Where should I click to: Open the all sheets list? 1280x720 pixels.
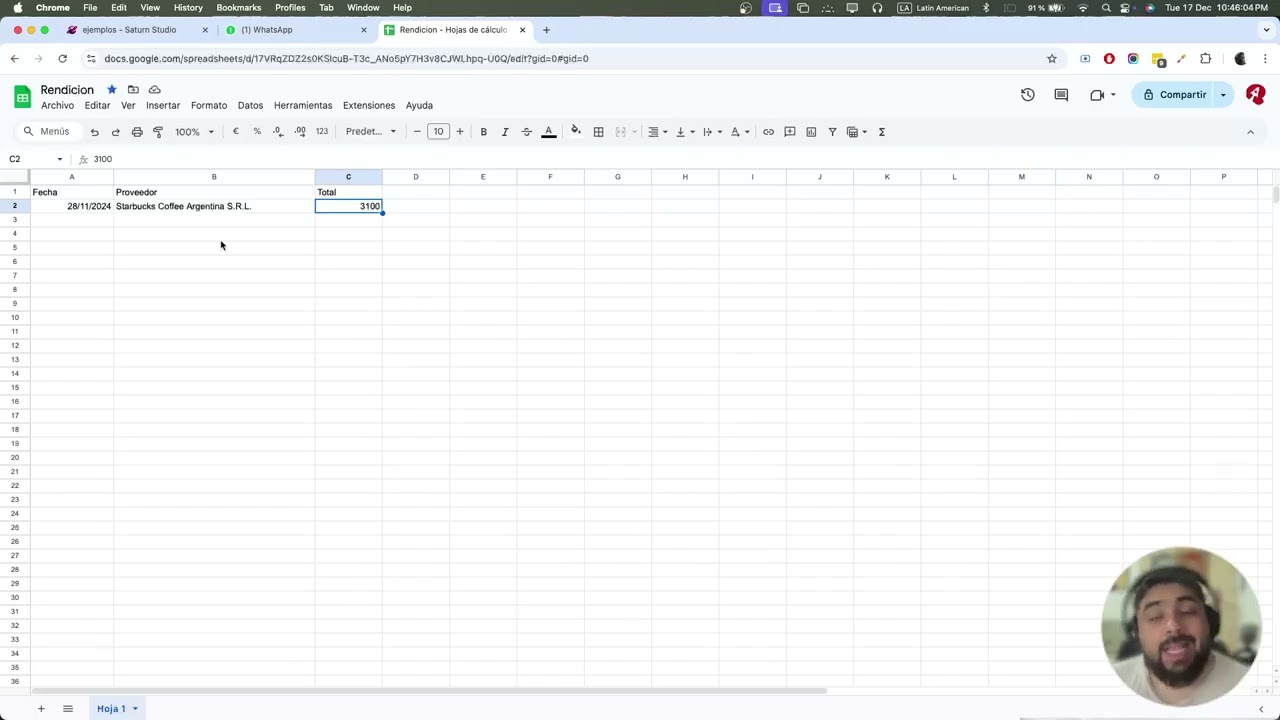68,709
